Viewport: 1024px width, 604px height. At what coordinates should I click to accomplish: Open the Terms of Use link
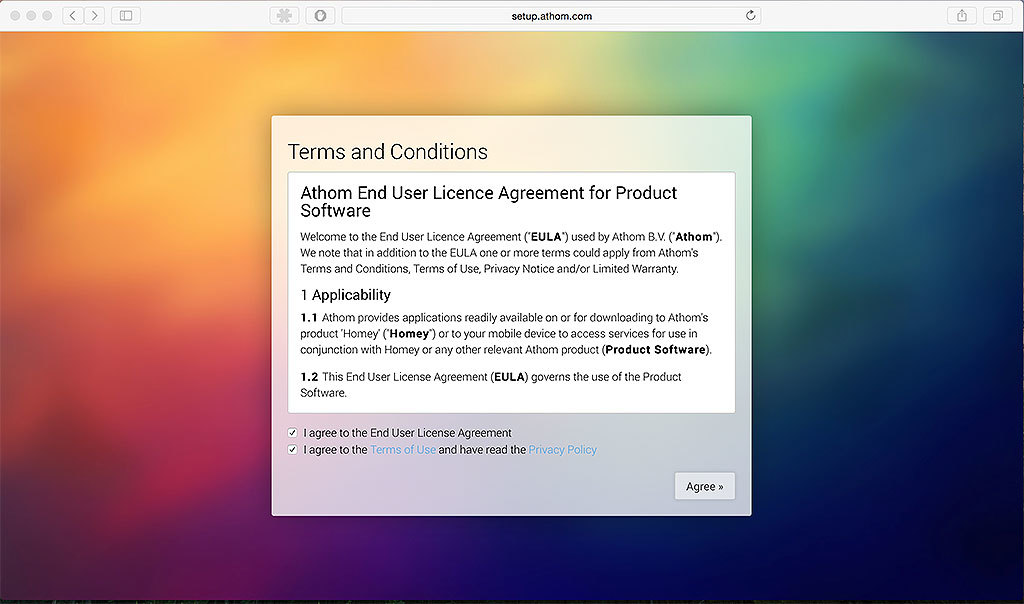[403, 449]
